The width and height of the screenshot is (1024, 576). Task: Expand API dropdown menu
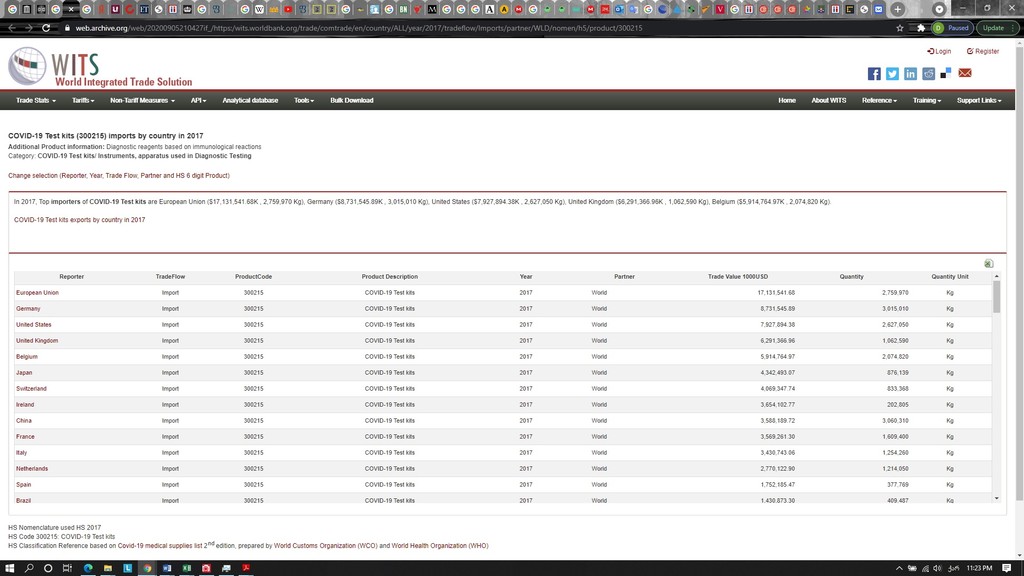(x=199, y=101)
